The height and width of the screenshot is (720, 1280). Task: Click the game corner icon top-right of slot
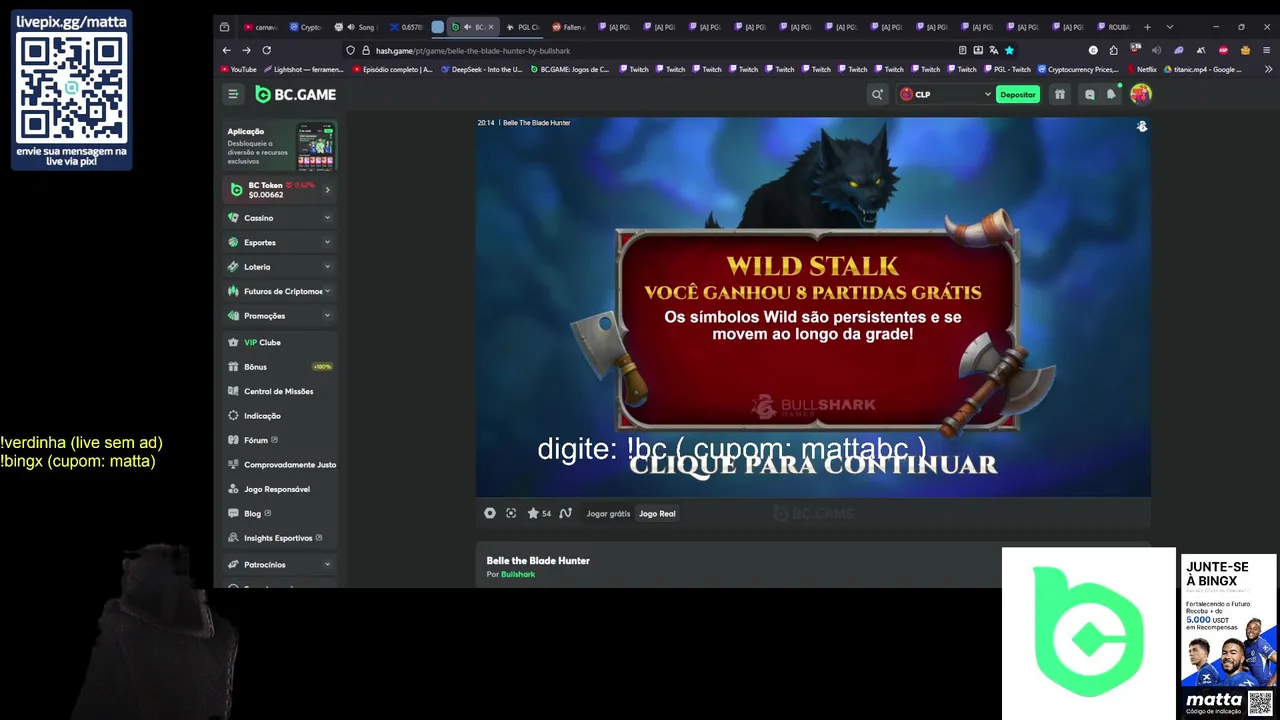point(1142,126)
